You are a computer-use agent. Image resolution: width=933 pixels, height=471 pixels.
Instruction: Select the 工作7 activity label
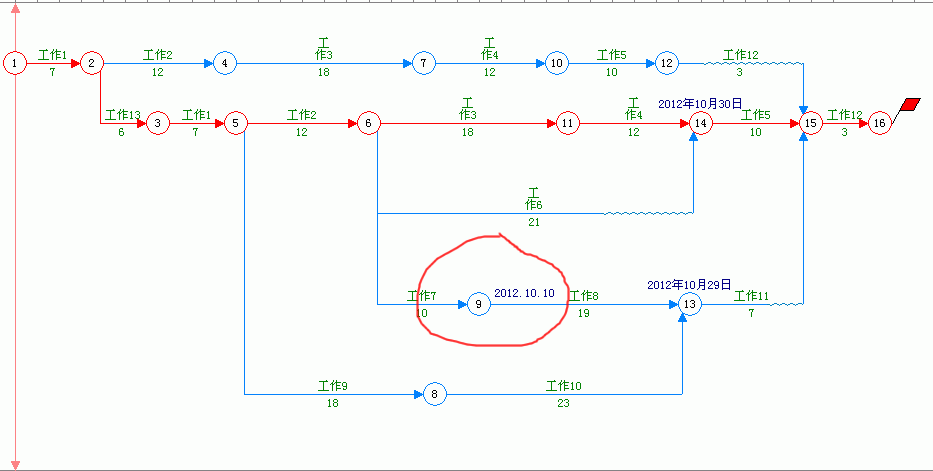tap(422, 296)
